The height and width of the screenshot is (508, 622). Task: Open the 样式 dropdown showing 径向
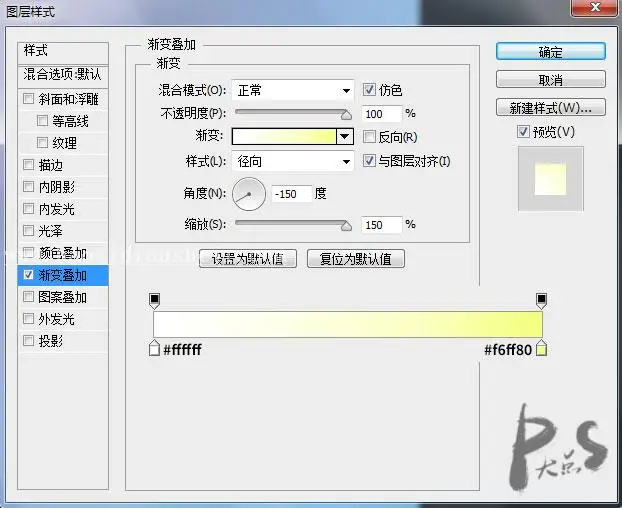coord(292,161)
